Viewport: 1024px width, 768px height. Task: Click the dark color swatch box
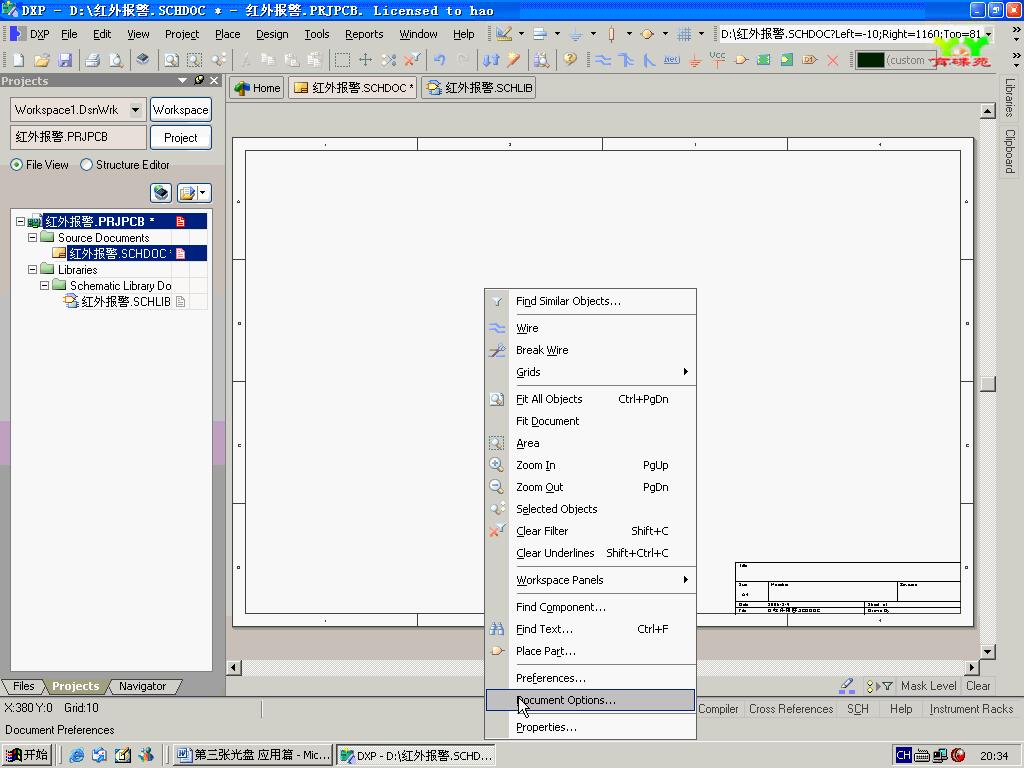pyautogui.click(x=870, y=60)
